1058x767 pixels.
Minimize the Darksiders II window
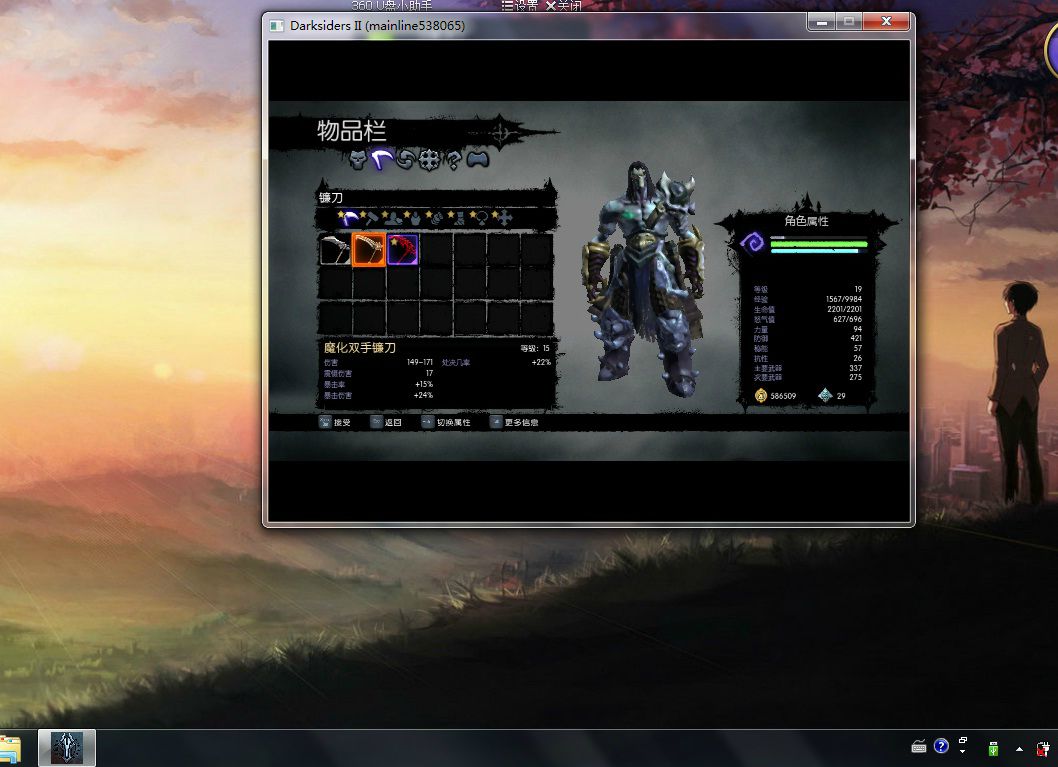pos(821,22)
